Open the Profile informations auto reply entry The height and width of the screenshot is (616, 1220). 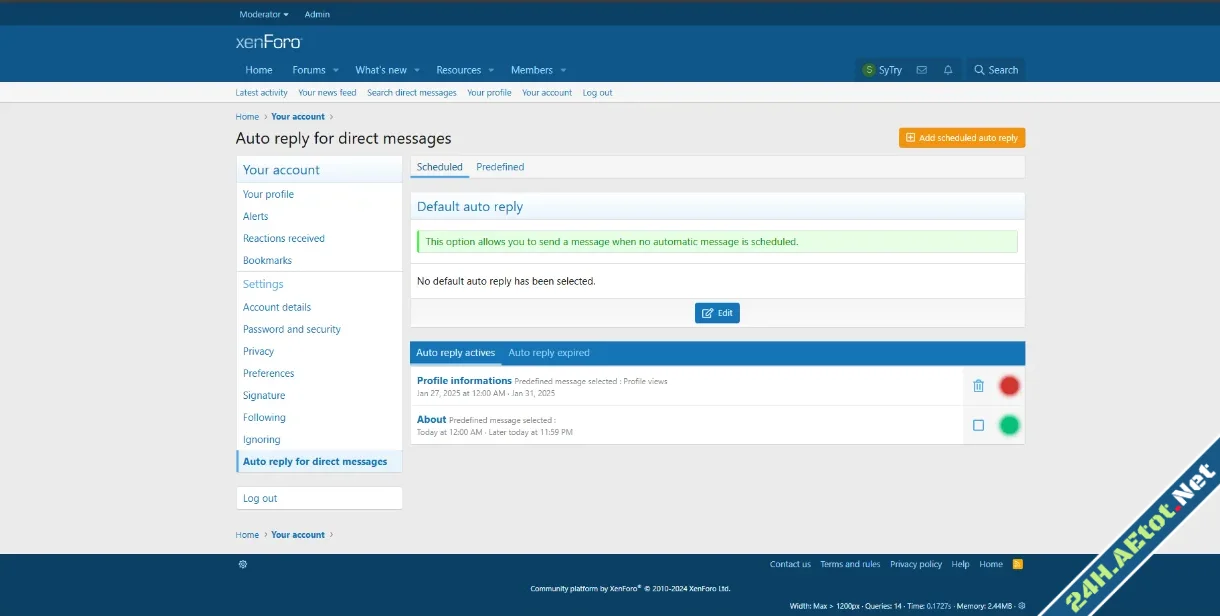pyautogui.click(x=464, y=380)
